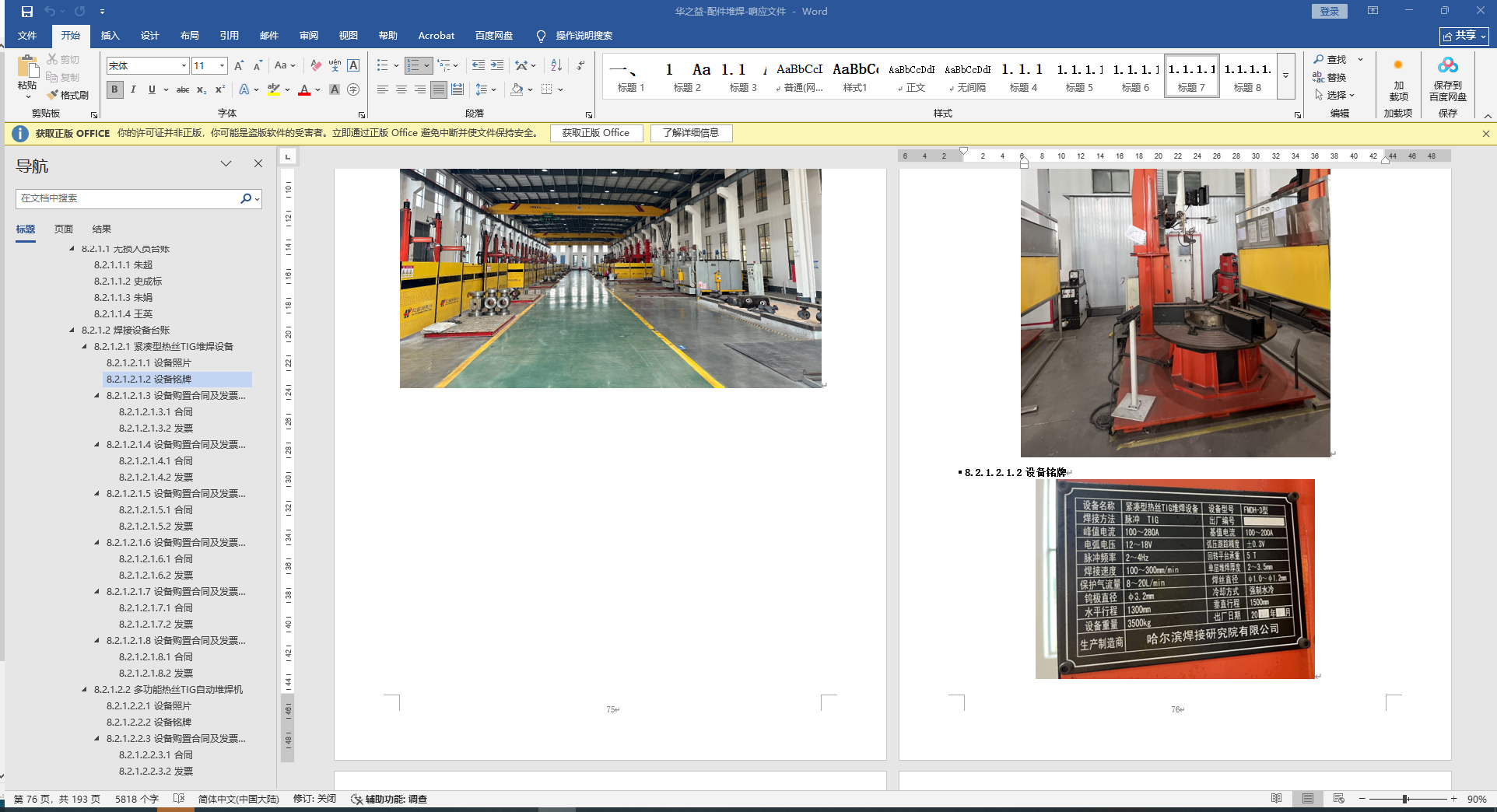Collapse the 8.2.1.2 焊接设备台账 heading
This screenshot has height=812, width=1497.
point(72,331)
